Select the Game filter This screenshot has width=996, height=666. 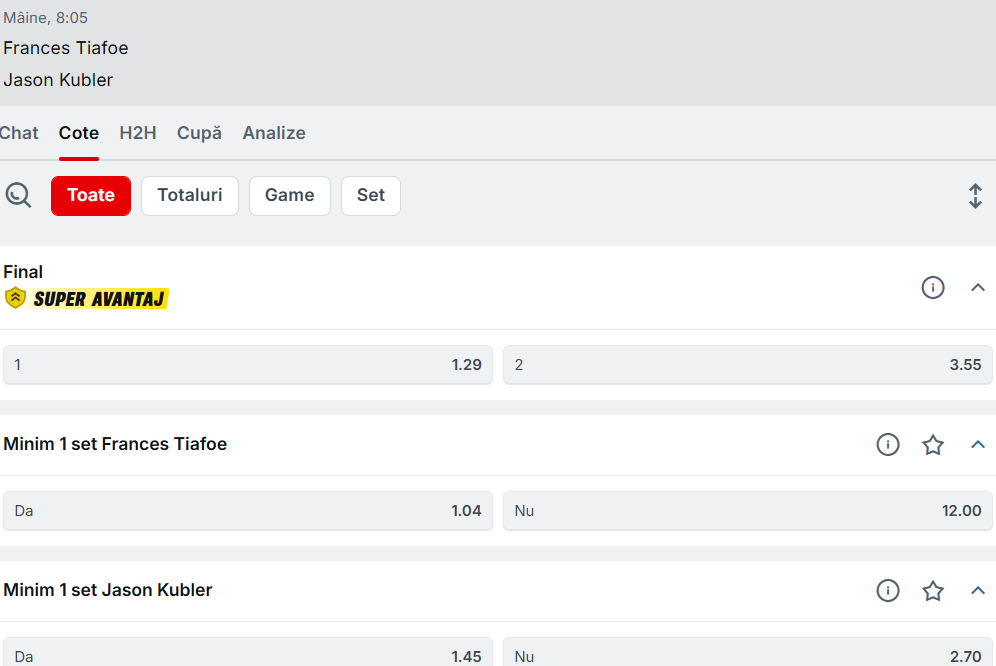pyautogui.click(x=290, y=196)
